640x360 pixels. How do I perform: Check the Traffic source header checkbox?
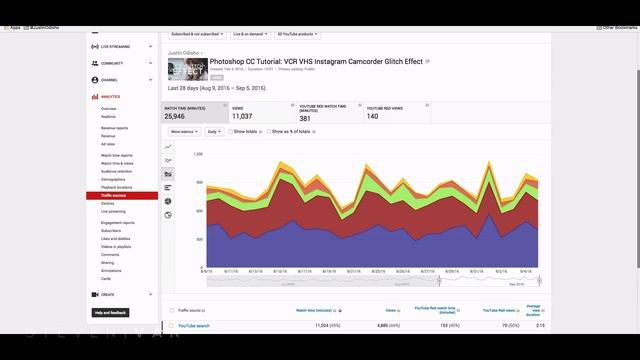[x=172, y=311]
